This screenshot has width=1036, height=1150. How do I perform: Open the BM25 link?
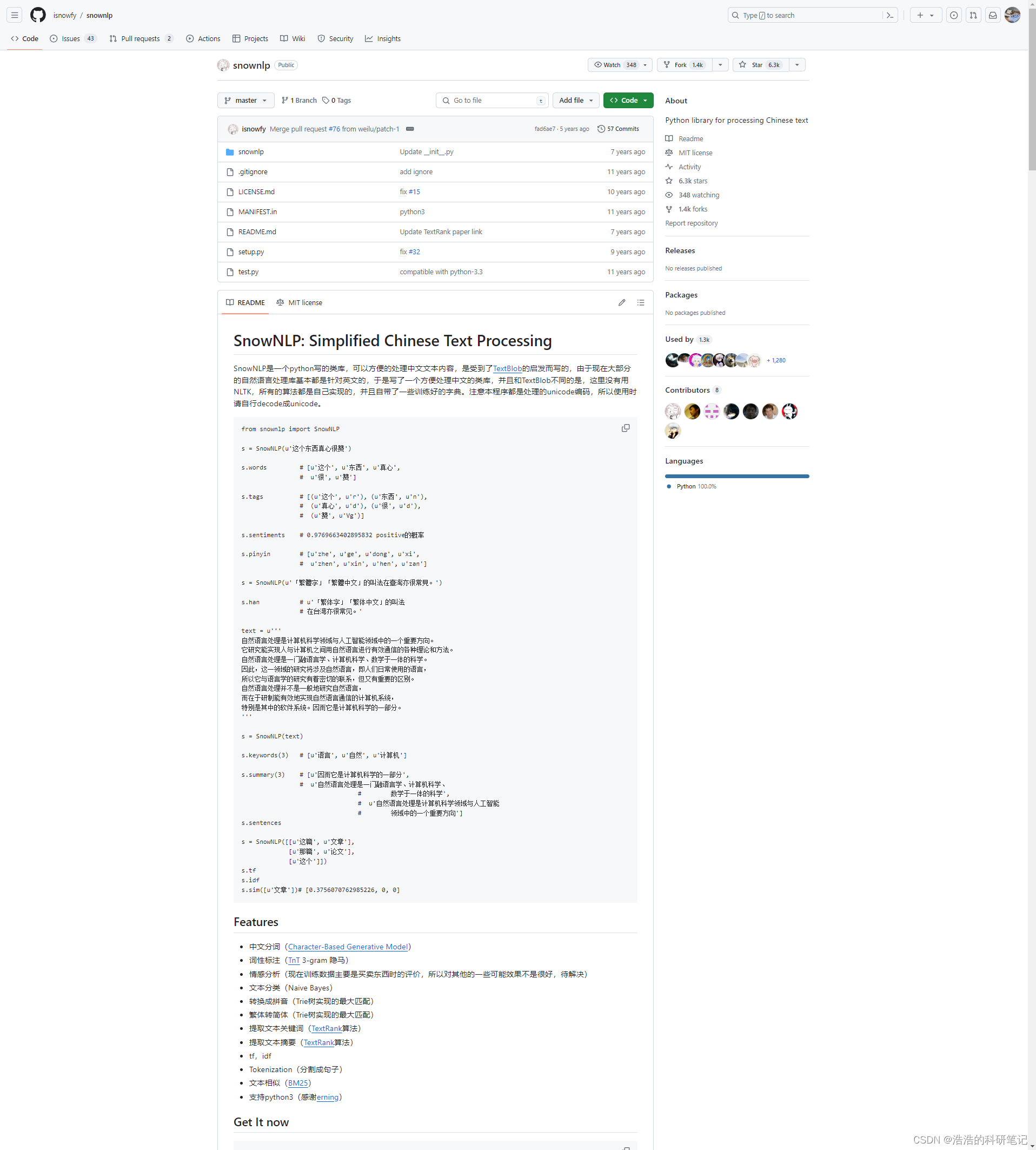[x=298, y=1083]
